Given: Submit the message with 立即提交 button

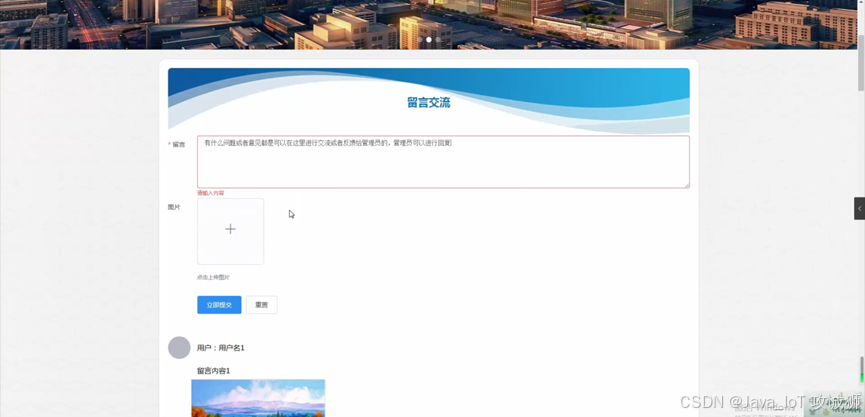Looking at the screenshot, I should (219, 305).
